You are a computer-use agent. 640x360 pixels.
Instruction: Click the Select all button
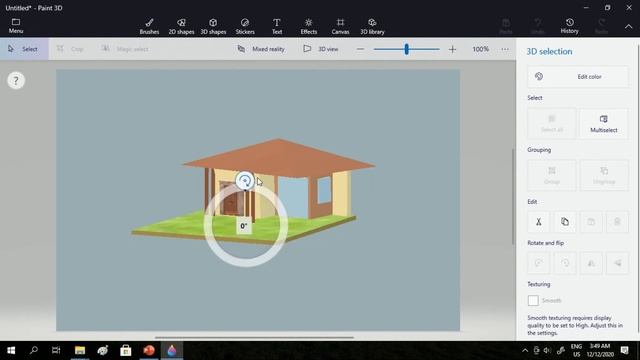(x=552, y=124)
